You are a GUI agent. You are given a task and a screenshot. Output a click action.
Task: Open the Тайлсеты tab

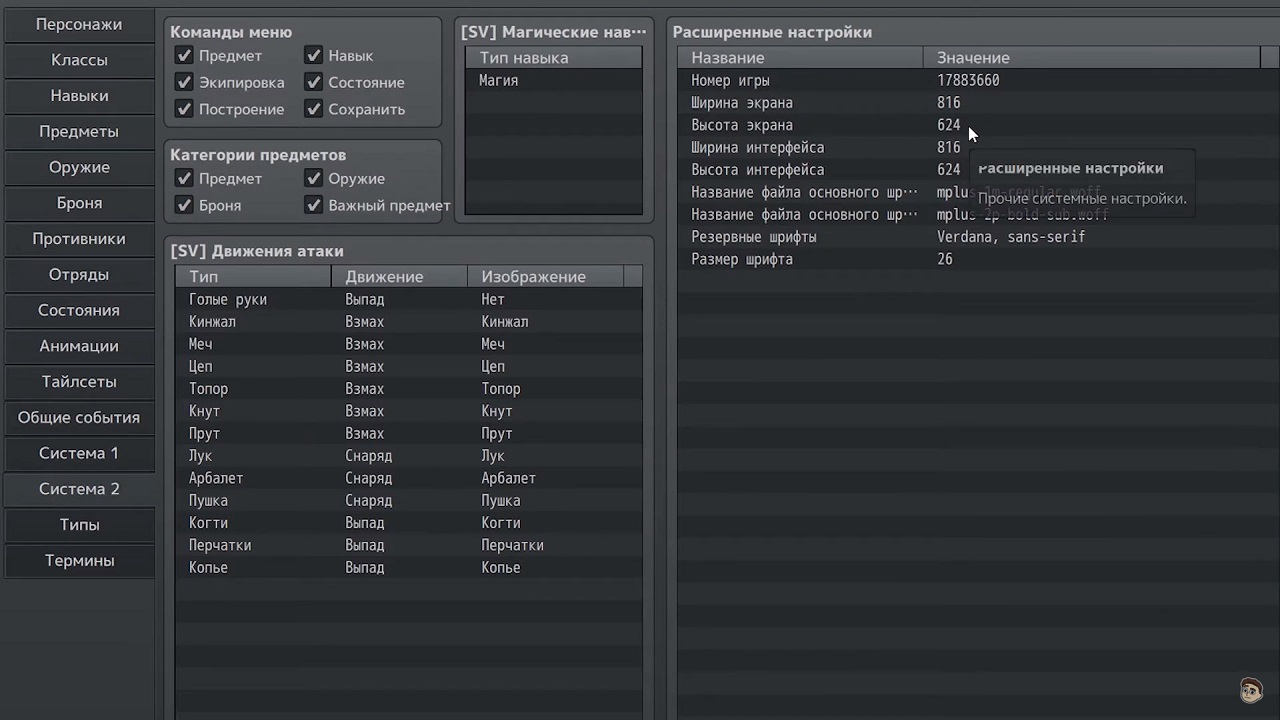(x=79, y=381)
